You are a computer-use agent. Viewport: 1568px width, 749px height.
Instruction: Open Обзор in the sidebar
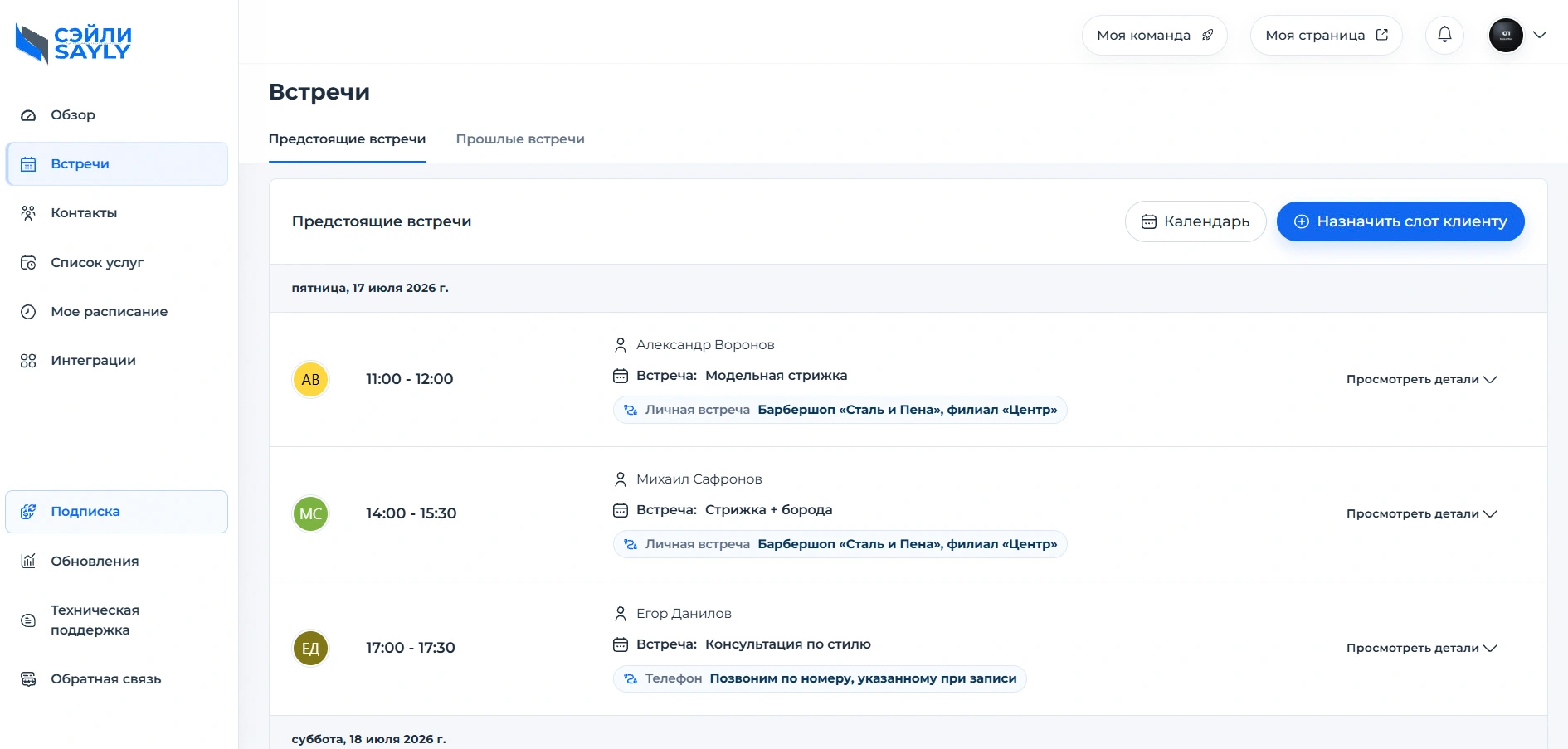[x=117, y=115]
